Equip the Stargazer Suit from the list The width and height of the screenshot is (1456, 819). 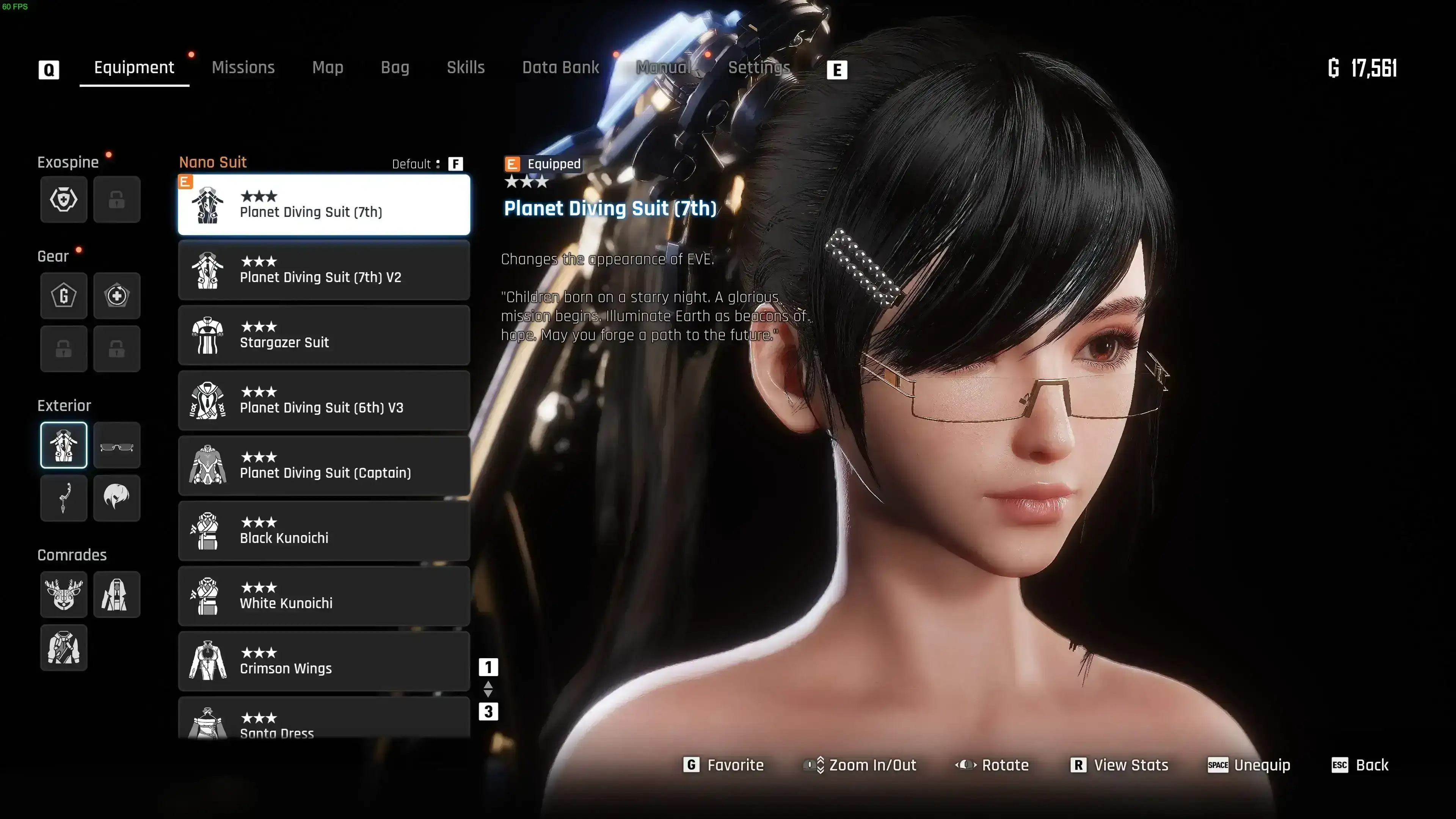(324, 335)
